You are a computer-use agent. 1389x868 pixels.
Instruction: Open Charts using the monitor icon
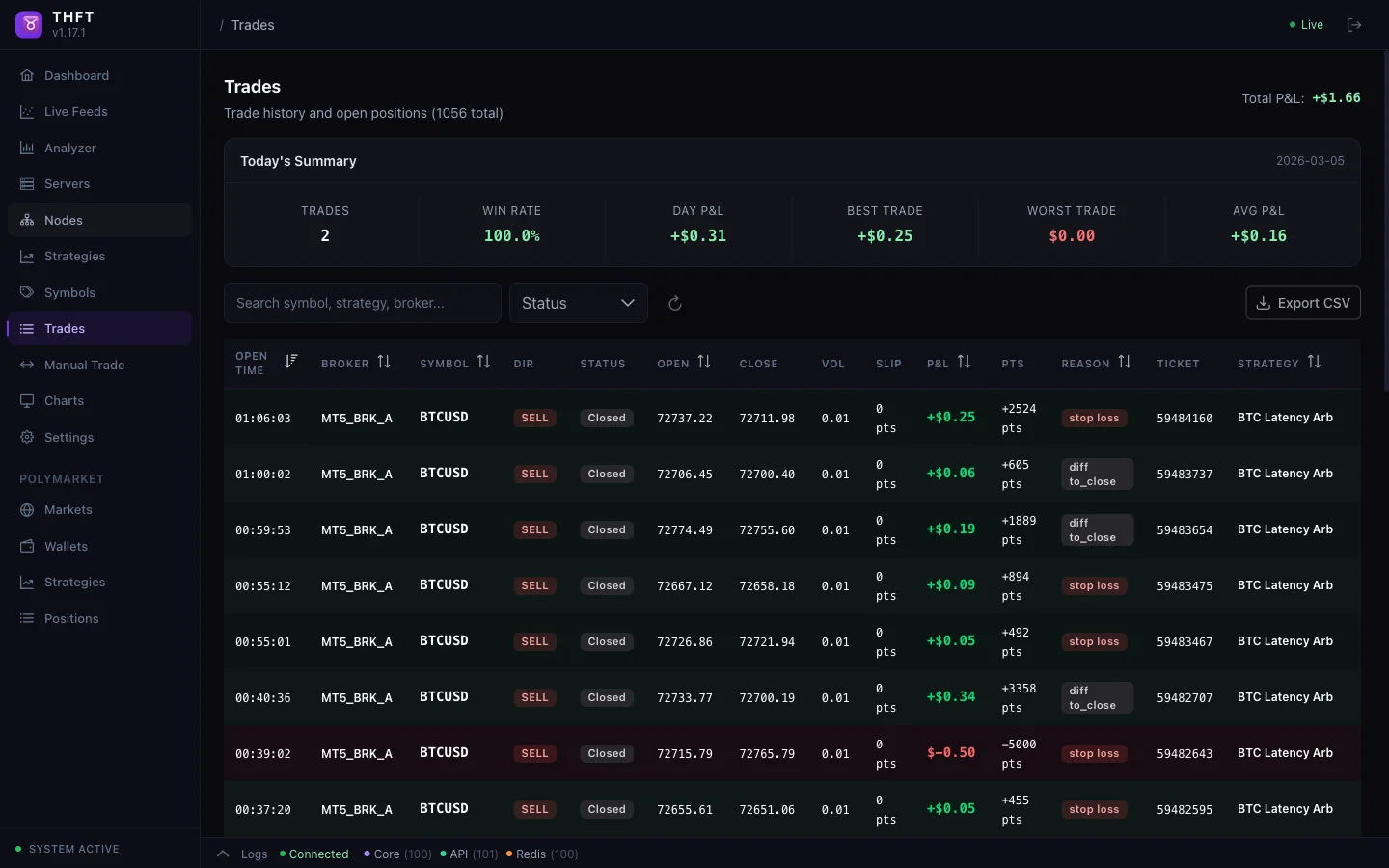27,401
